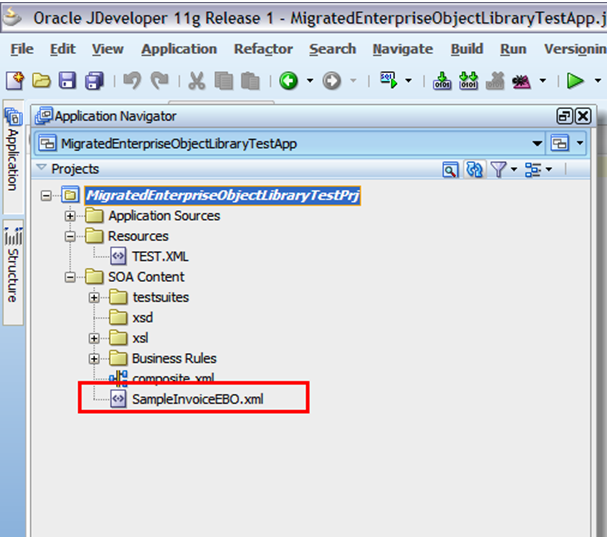
Task: Click the SQL worksheet icon
Action: pos(389,80)
